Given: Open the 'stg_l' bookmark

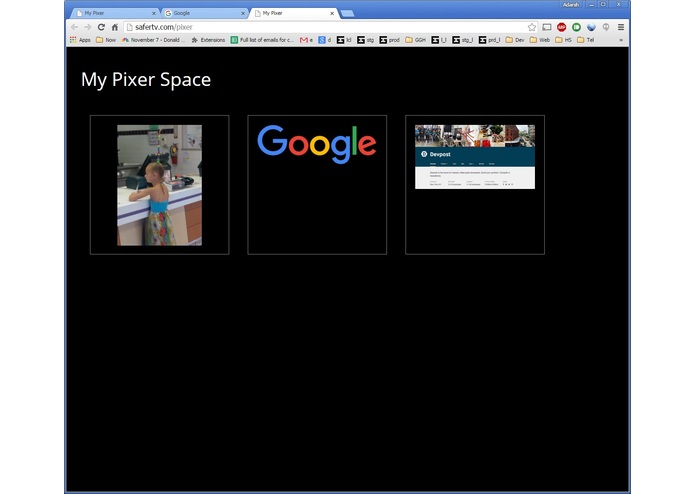Looking at the screenshot, I should (463, 40).
